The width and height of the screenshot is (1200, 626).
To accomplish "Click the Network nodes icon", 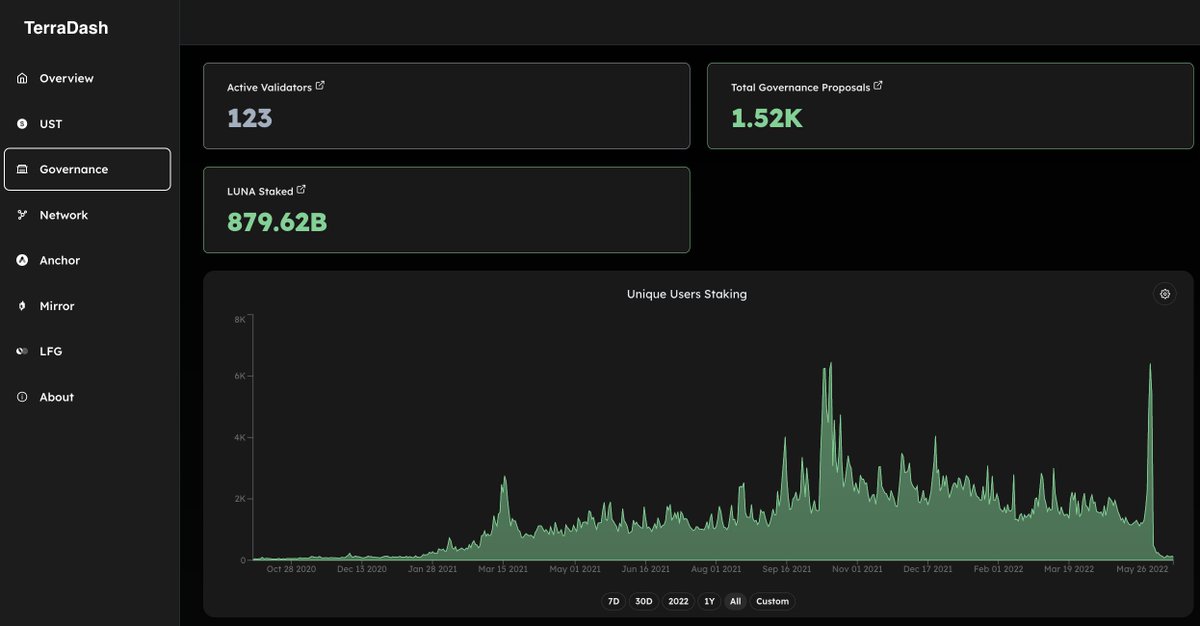I will [22, 215].
